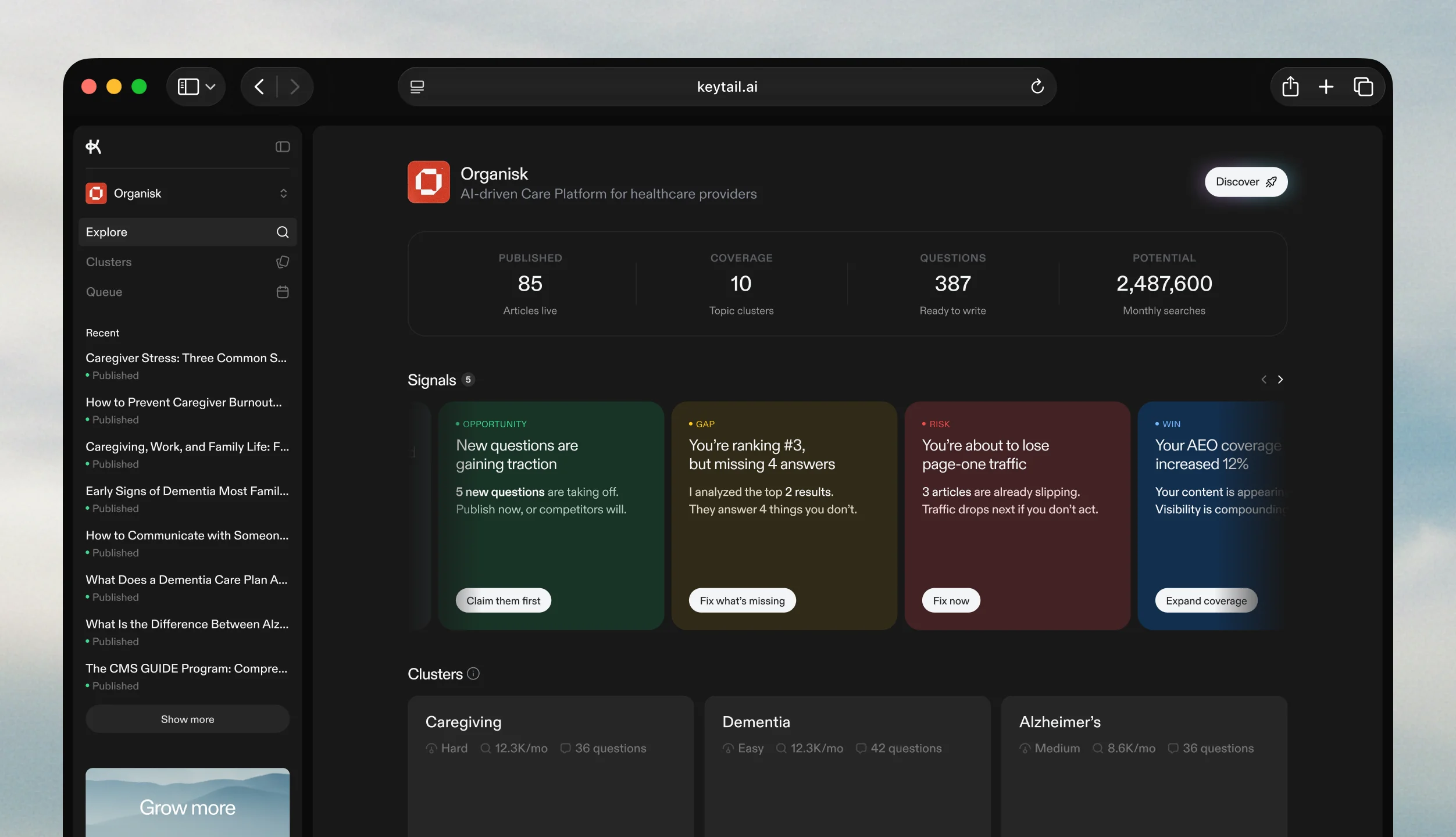Show more recent articles
Image resolution: width=1456 pixels, height=837 pixels.
click(187, 718)
